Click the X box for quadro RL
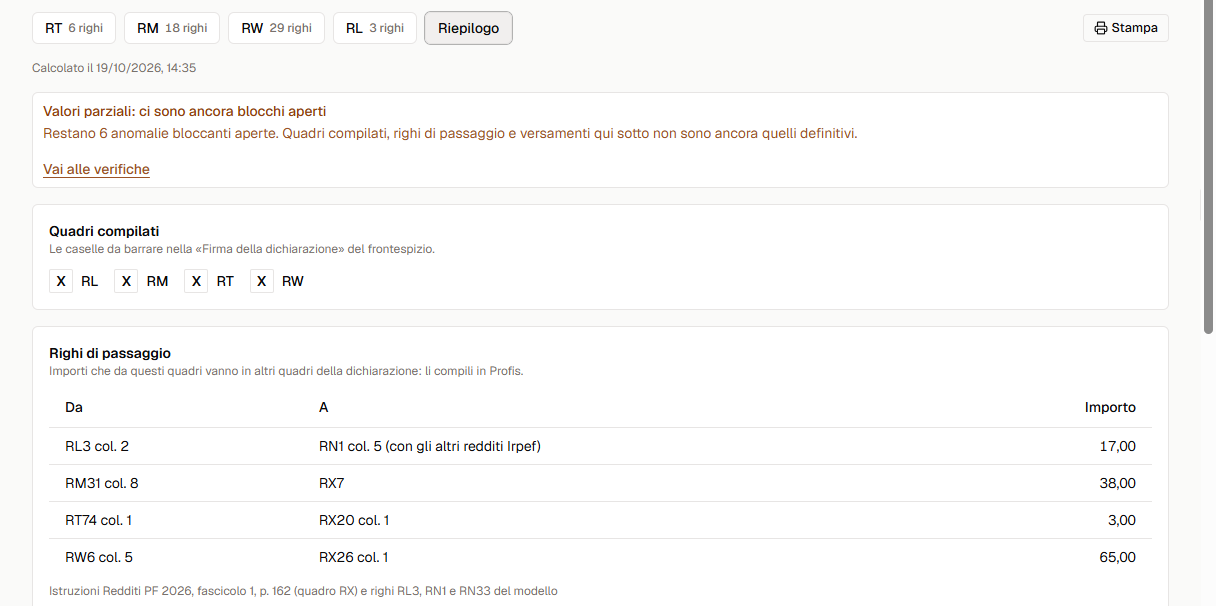 click(x=61, y=282)
